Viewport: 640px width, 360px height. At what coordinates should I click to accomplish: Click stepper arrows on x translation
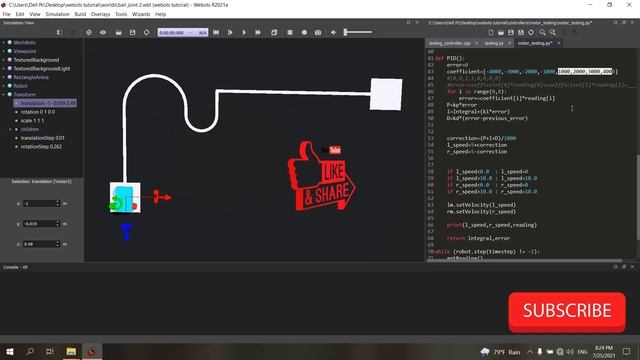[x=58, y=203]
